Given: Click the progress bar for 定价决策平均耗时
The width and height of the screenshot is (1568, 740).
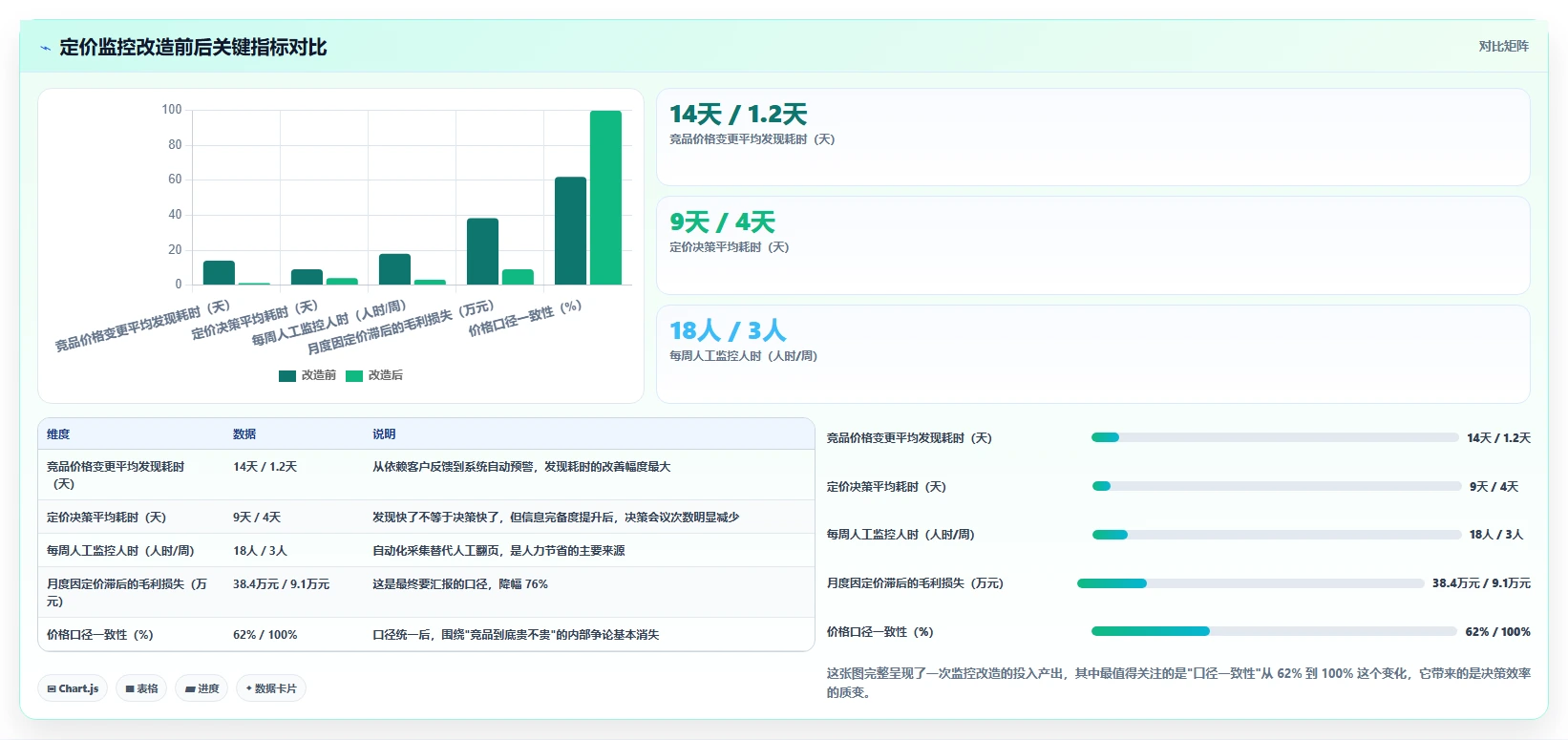Looking at the screenshot, I should [1277, 487].
